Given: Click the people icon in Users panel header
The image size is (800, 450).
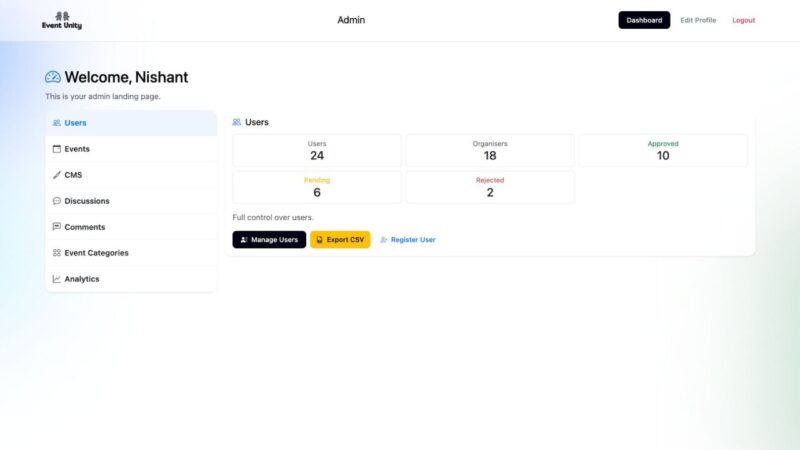Looking at the screenshot, I should (237, 122).
